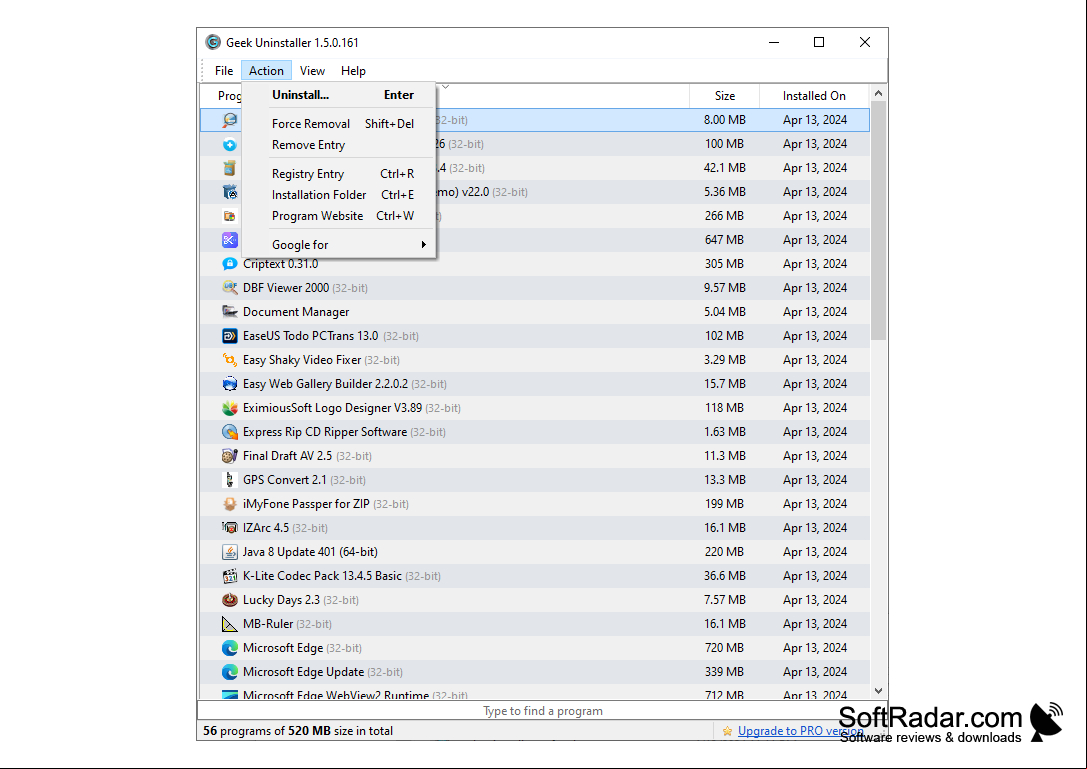
Task: Click the iMyFone Passper for ZIP icon
Action: 229,503
